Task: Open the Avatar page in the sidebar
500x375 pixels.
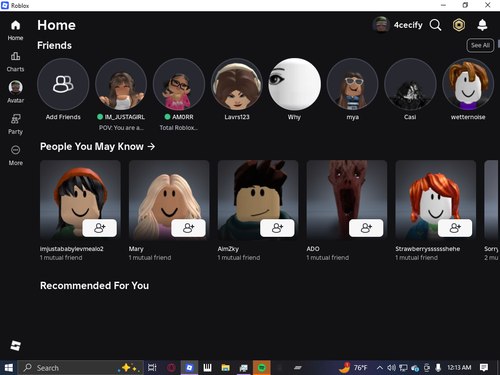Action: tap(15, 92)
